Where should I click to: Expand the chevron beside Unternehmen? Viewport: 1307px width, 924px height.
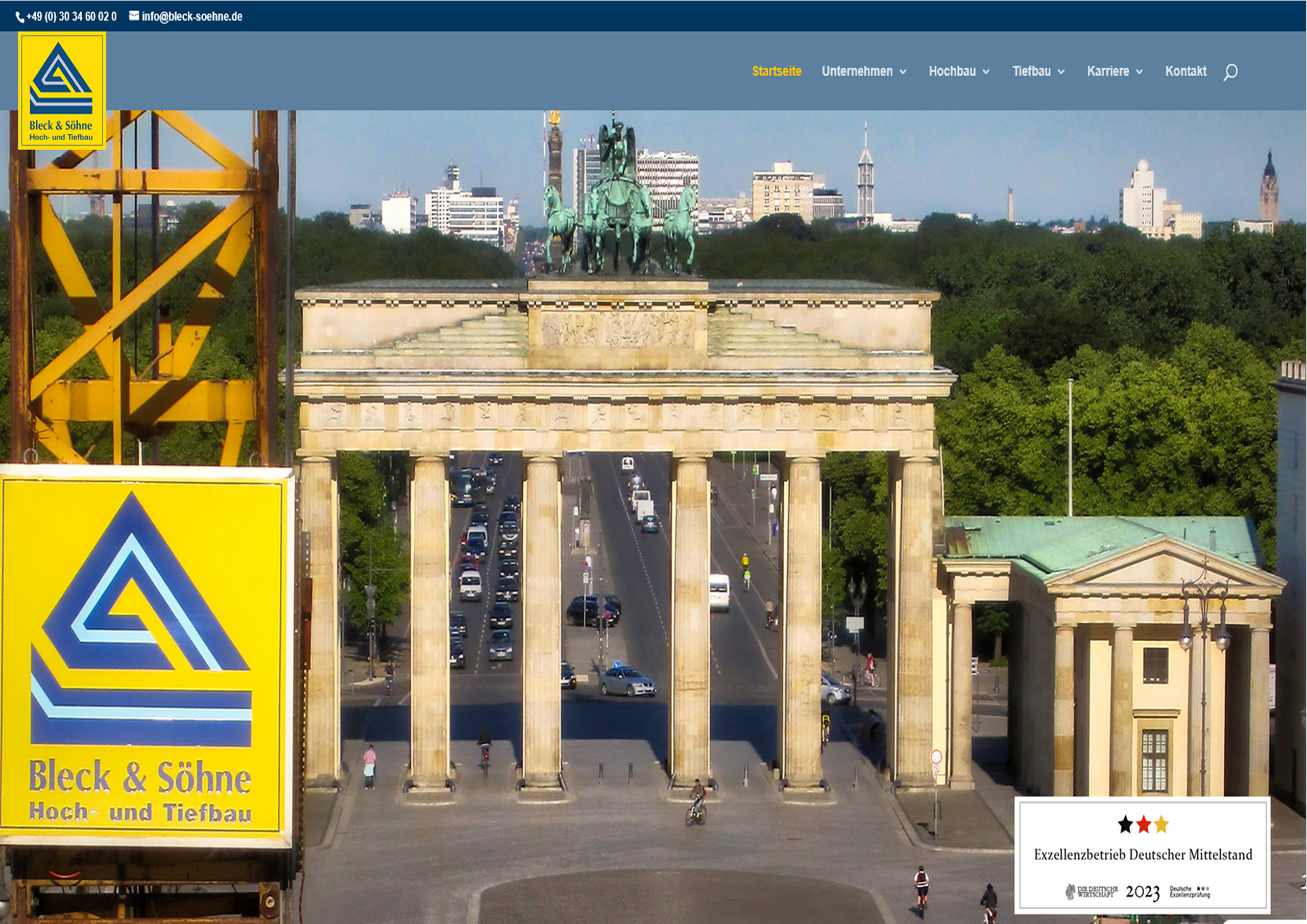tap(903, 72)
